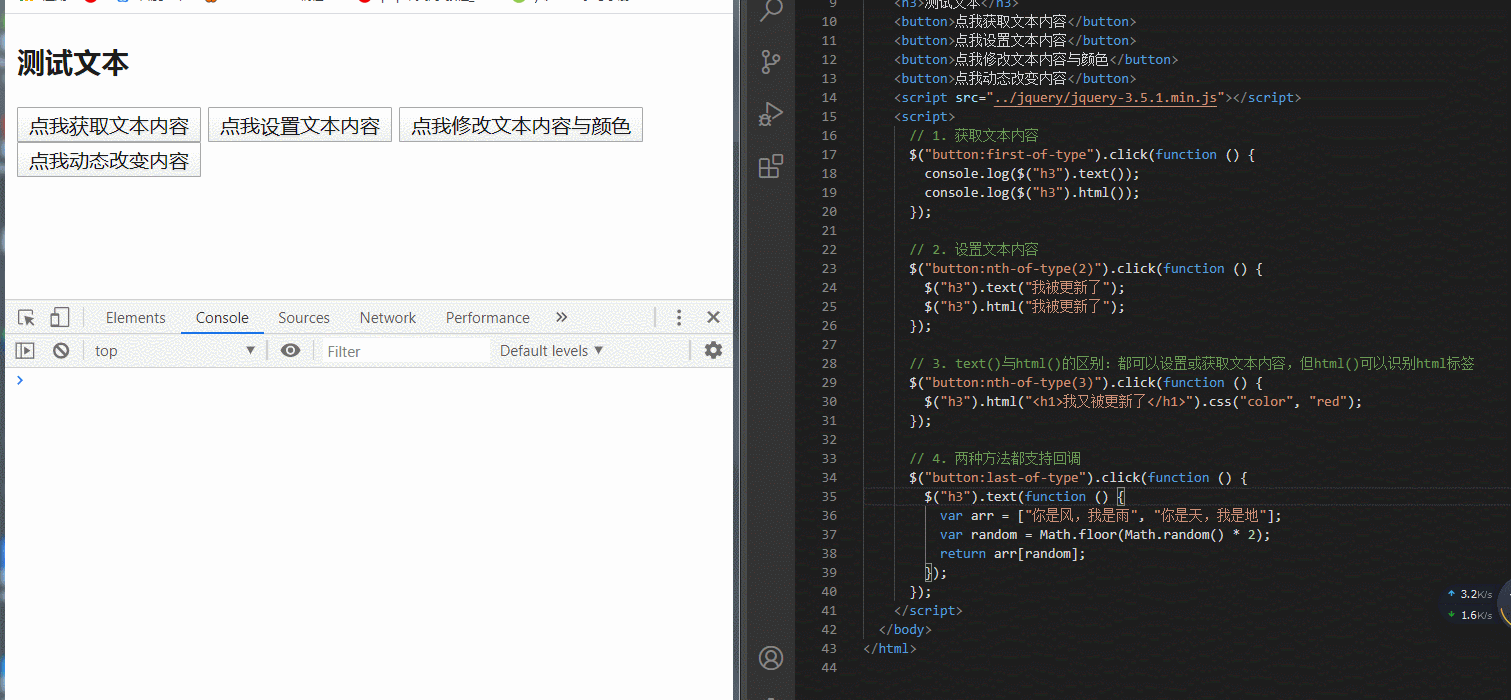Screen dimensions: 1511x700
Task: Click the 点我获取文本内容 button
Action: pos(109,125)
